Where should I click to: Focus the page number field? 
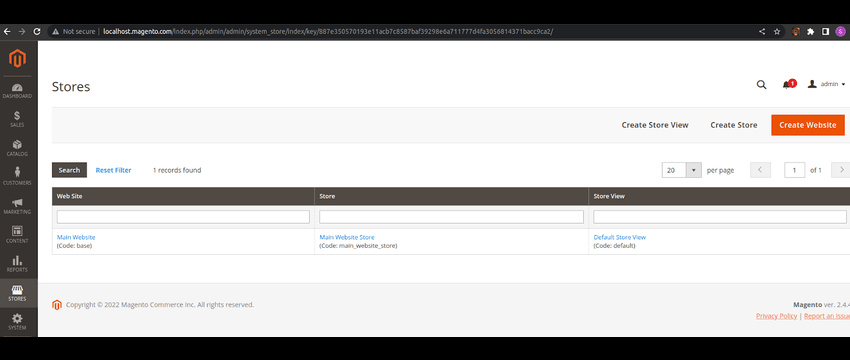pyautogui.click(x=794, y=170)
